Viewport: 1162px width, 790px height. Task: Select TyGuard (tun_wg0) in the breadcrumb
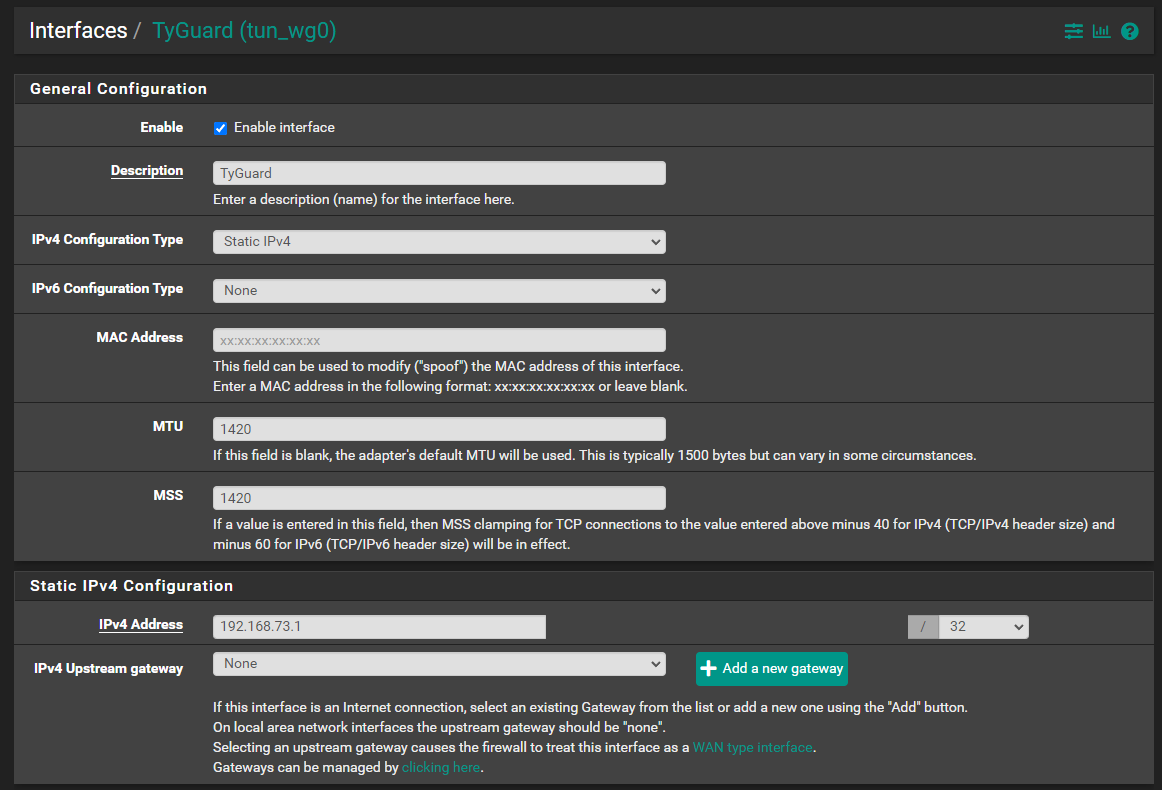tap(244, 31)
